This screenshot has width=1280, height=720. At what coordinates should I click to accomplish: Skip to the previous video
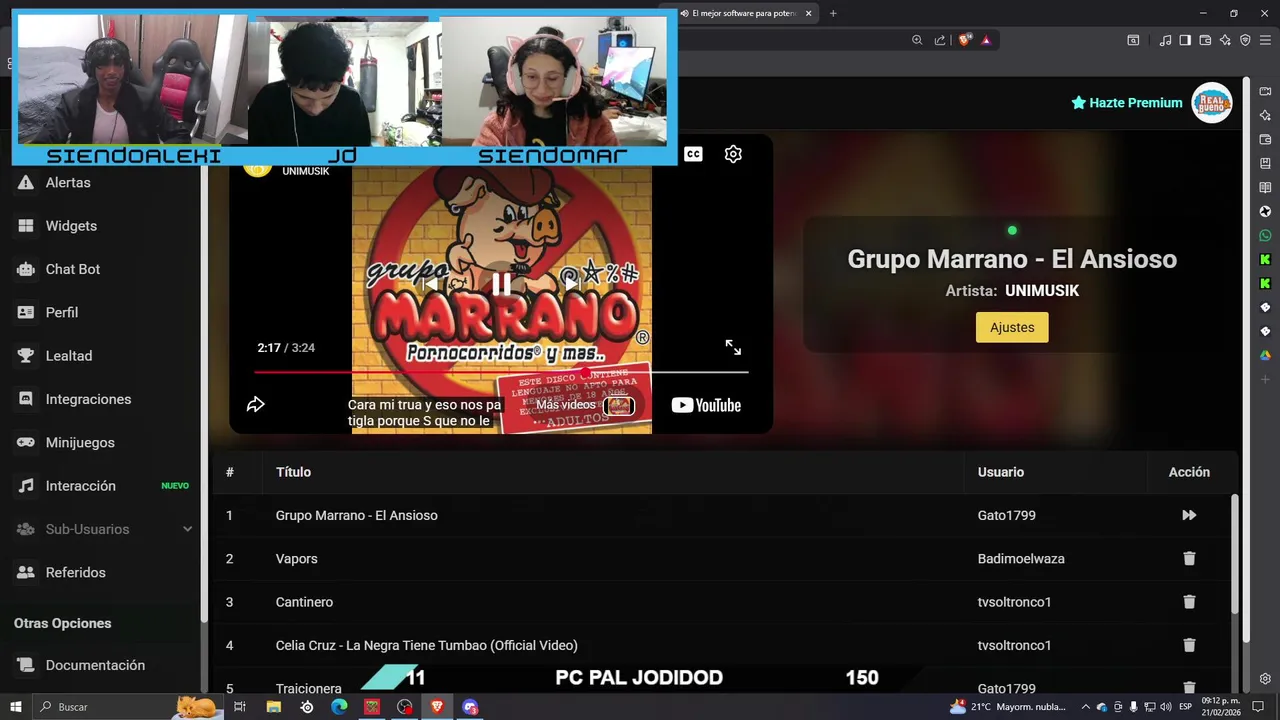pyautogui.click(x=430, y=284)
